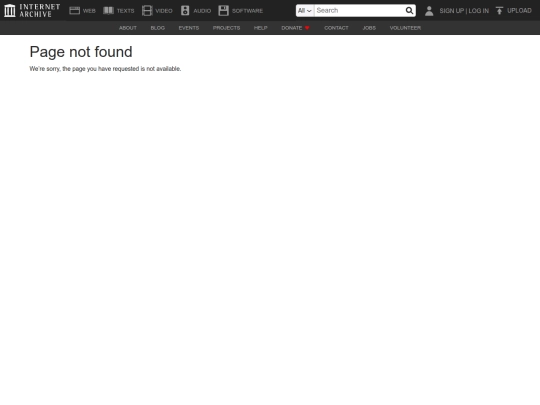540x405 pixels.
Task: Click the Texts label in navigation
Action: click(125, 11)
